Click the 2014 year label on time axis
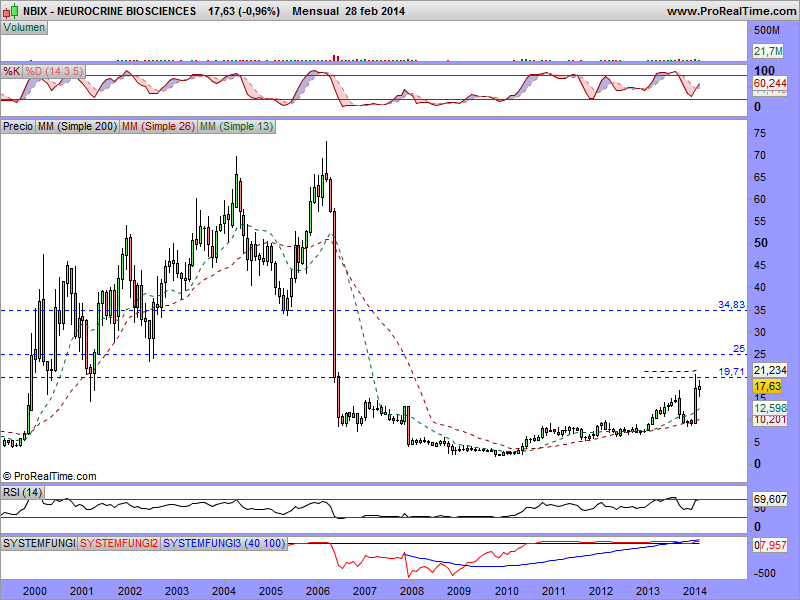Image resolution: width=800 pixels, height=600 pixels. pyautogui.click(x=695, y=591)
